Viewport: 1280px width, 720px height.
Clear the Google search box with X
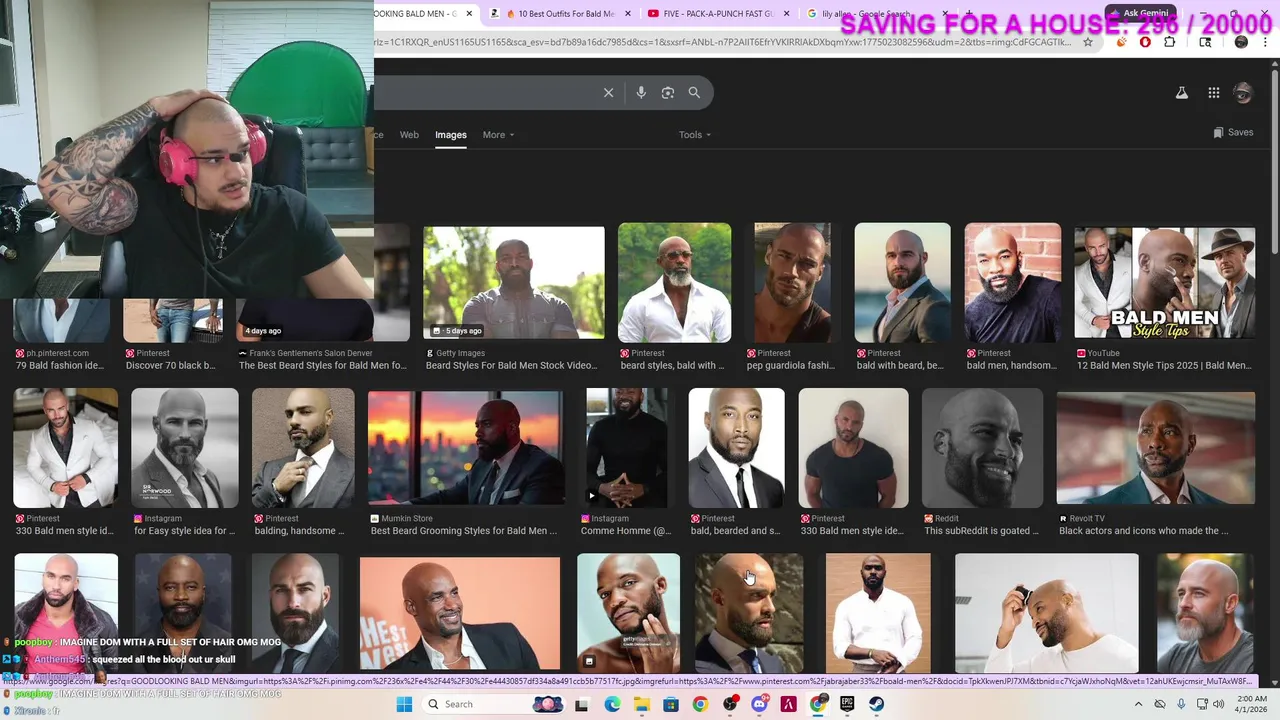608,93
